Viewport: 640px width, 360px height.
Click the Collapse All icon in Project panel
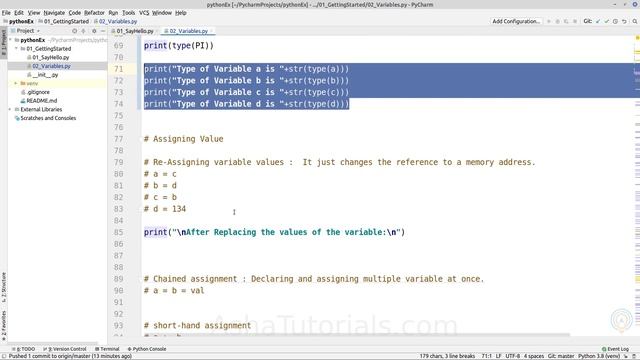pos(84,31)
